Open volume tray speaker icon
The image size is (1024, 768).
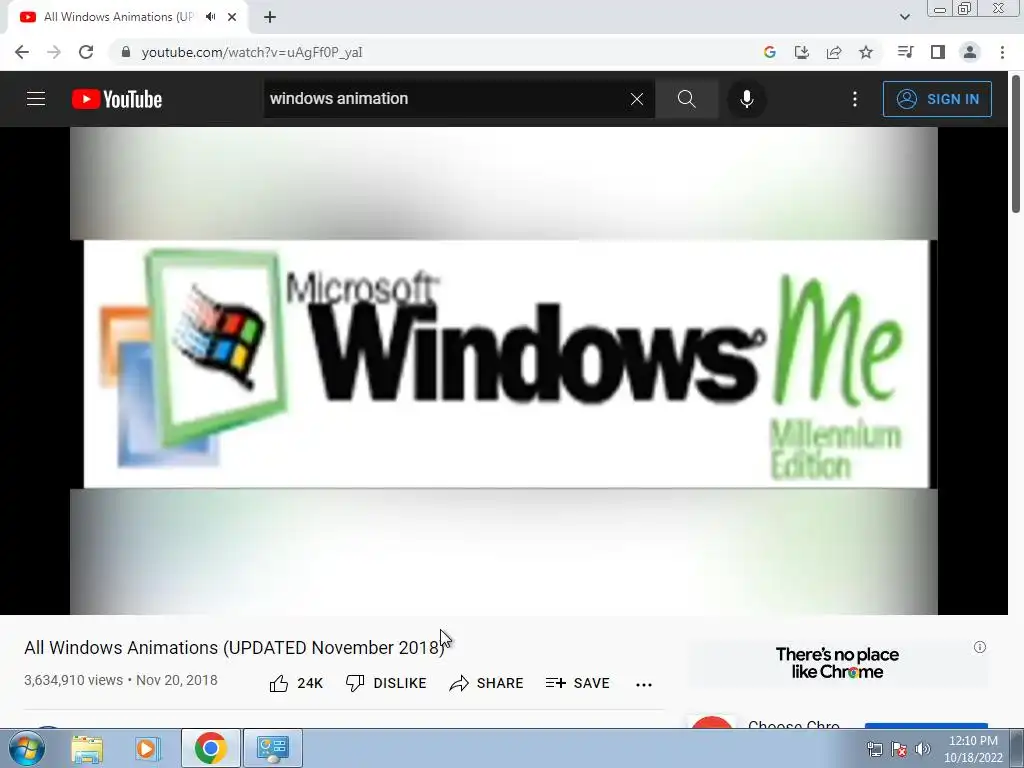coord(923,749)
